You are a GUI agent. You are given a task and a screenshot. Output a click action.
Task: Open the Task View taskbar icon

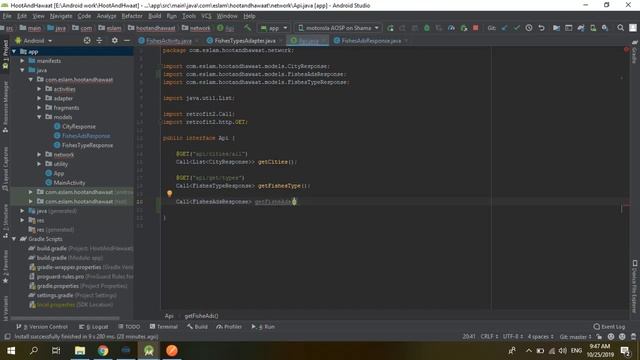click(56, 351)
